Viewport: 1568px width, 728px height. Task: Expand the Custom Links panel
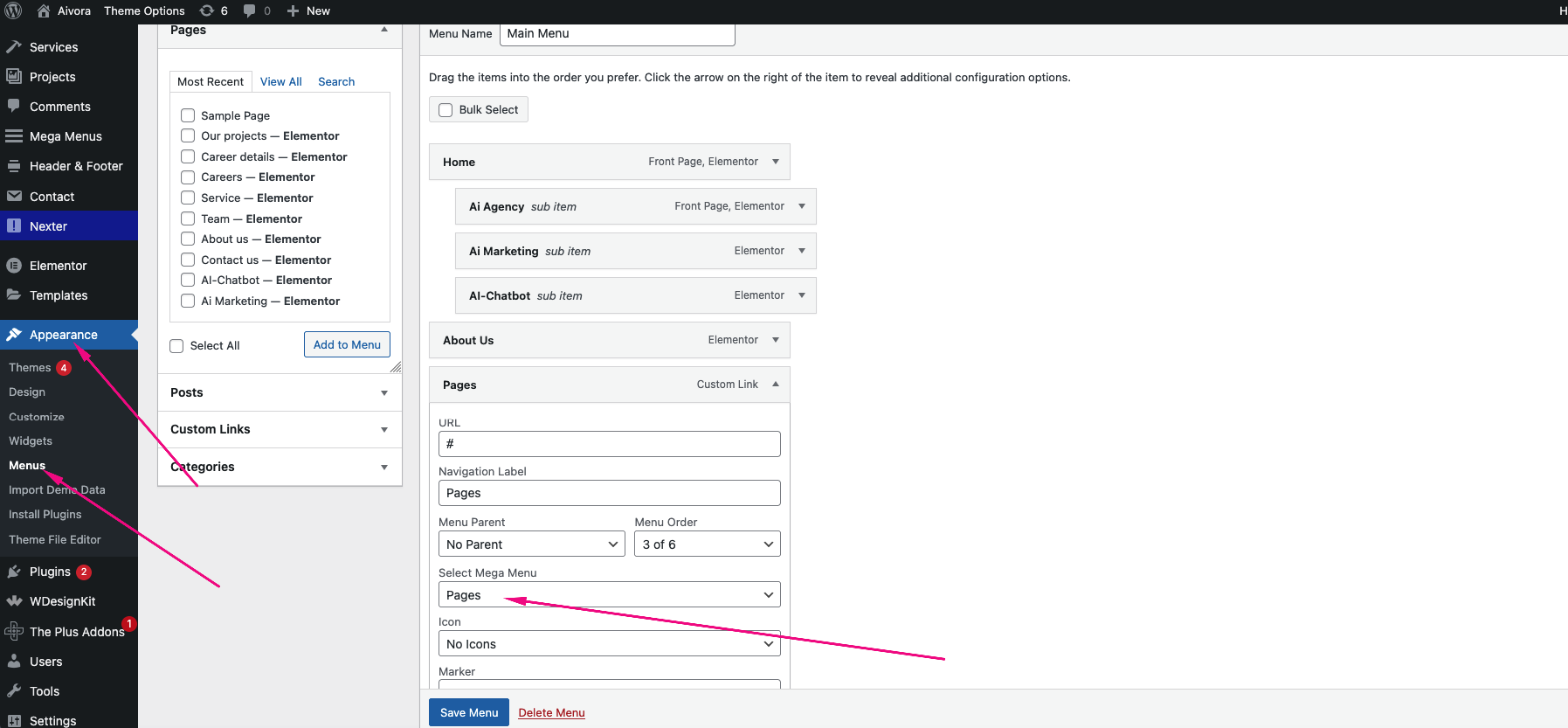pyautogui.click(x=383, y=430)
